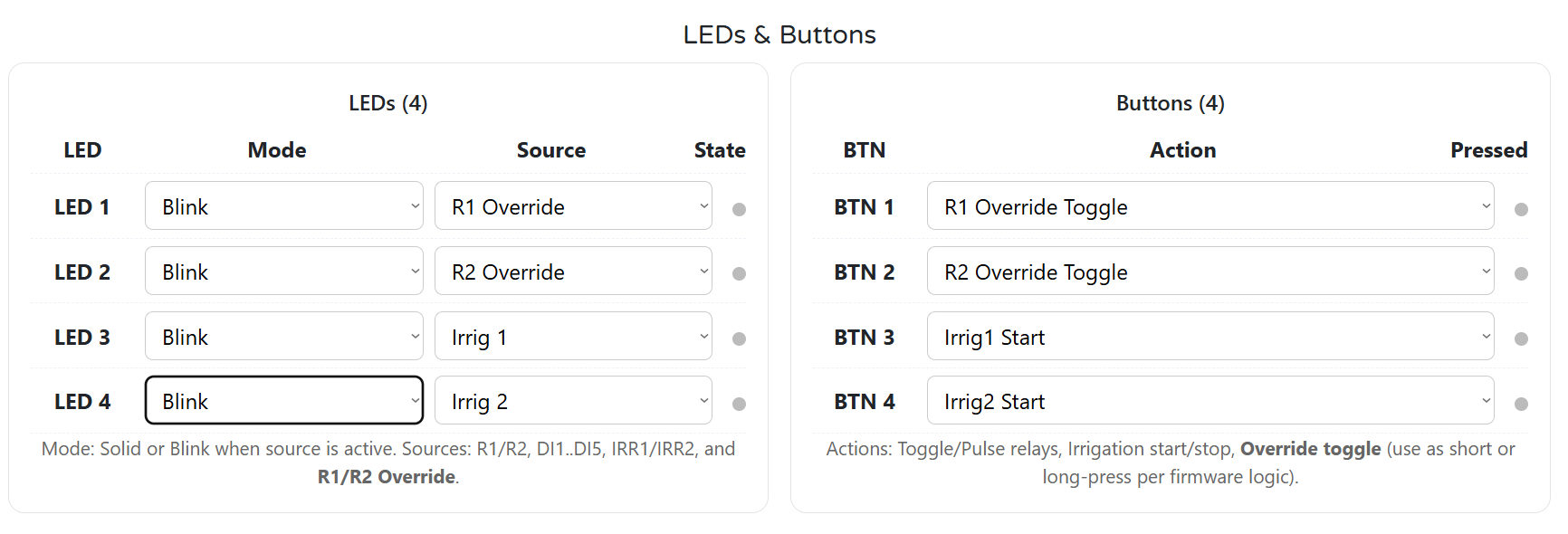This screenshot has width=1568, height=534.
Task: Open the Irrig2 Start action dropdown for BTN 4
Action: pyautogui.click(x=1210, y=400)
